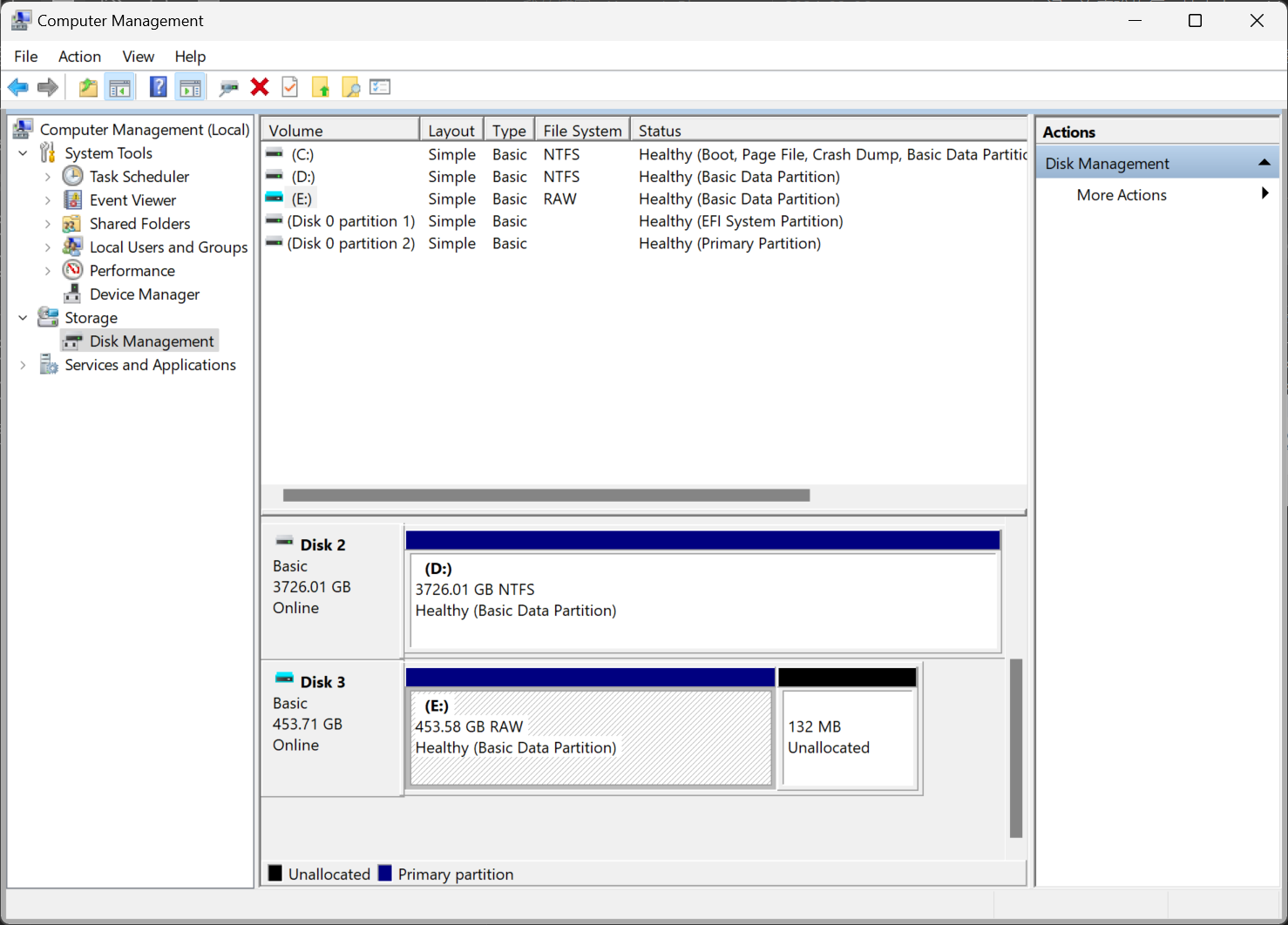Screen dimensions: 1288x925
Task: Click the blue Back arrow in toolbar
Action: (17, 87)
